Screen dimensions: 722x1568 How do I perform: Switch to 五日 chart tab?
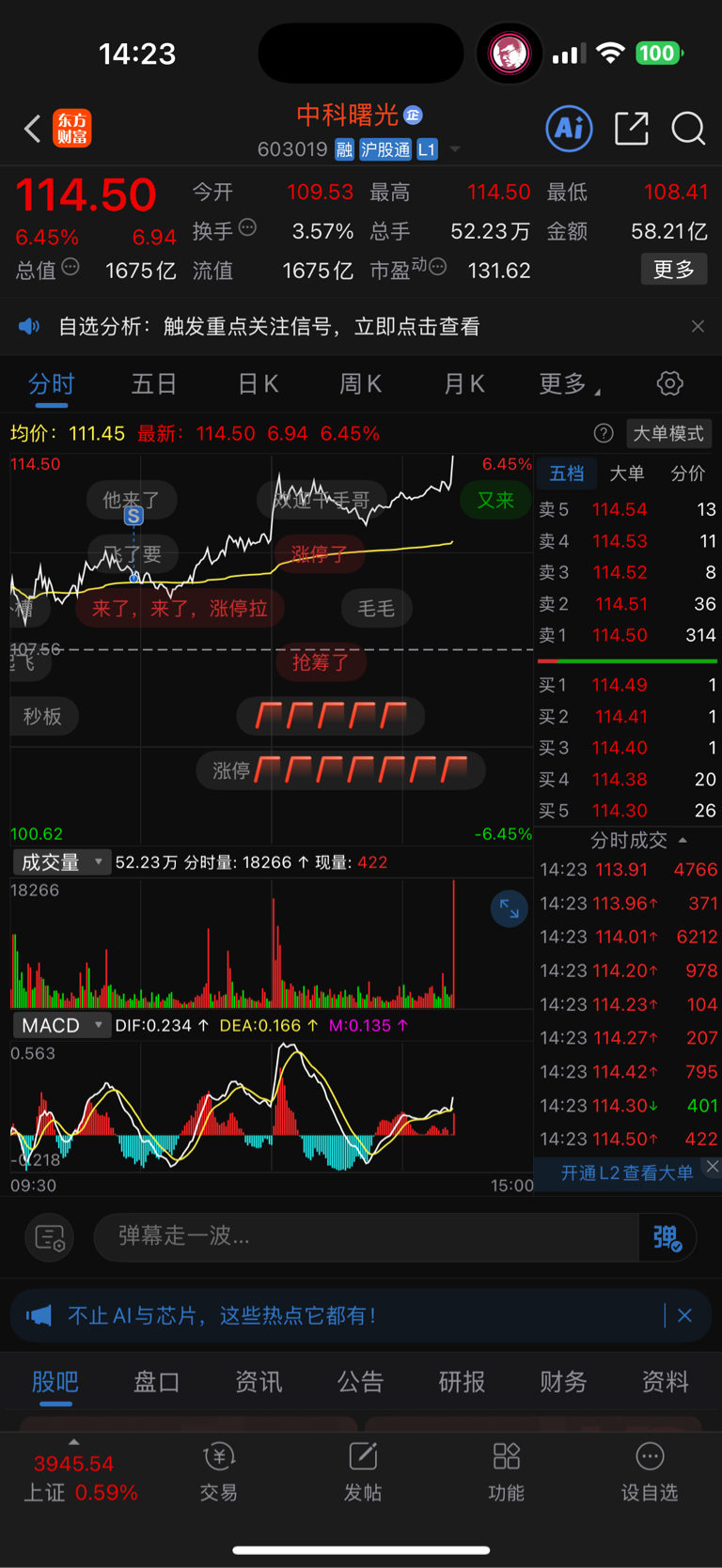tap(154, 384)
